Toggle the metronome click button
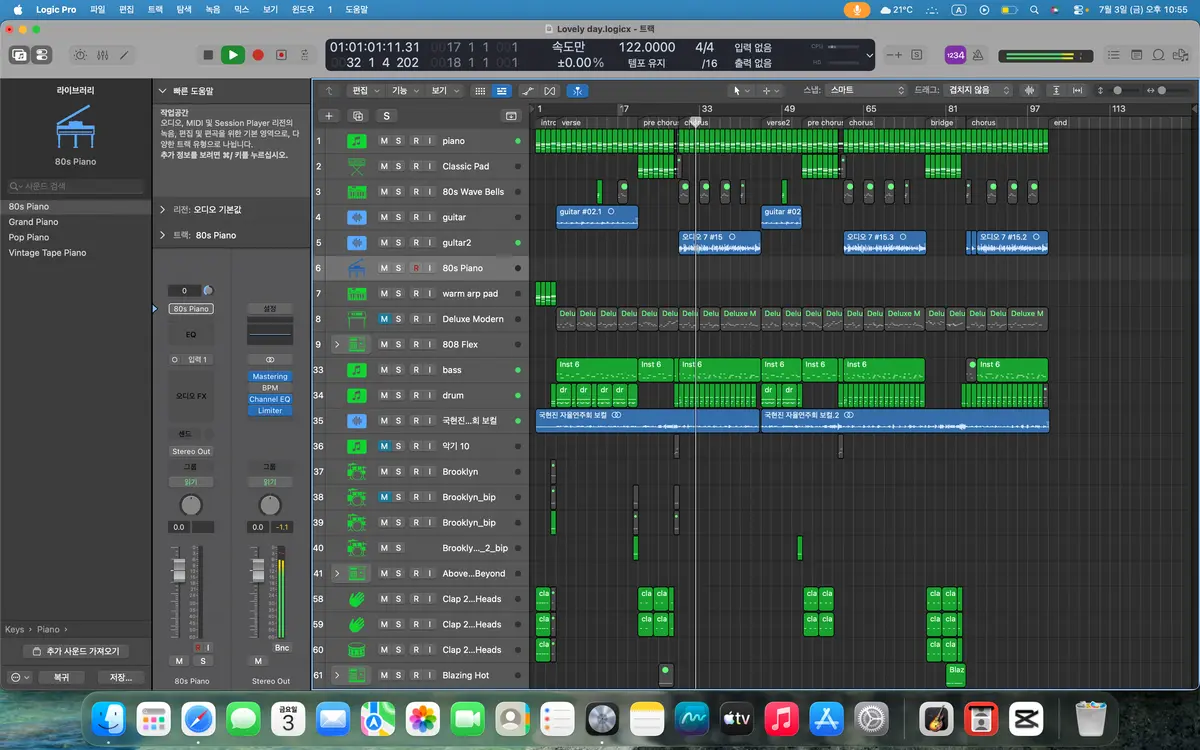This screenshot has width=1200, height=750. [x=978, y=55]
